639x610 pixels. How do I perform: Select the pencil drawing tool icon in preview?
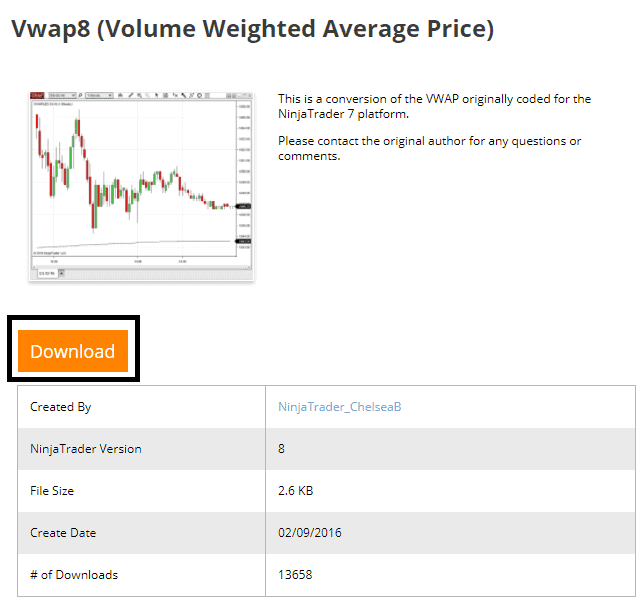click(131, 95)
